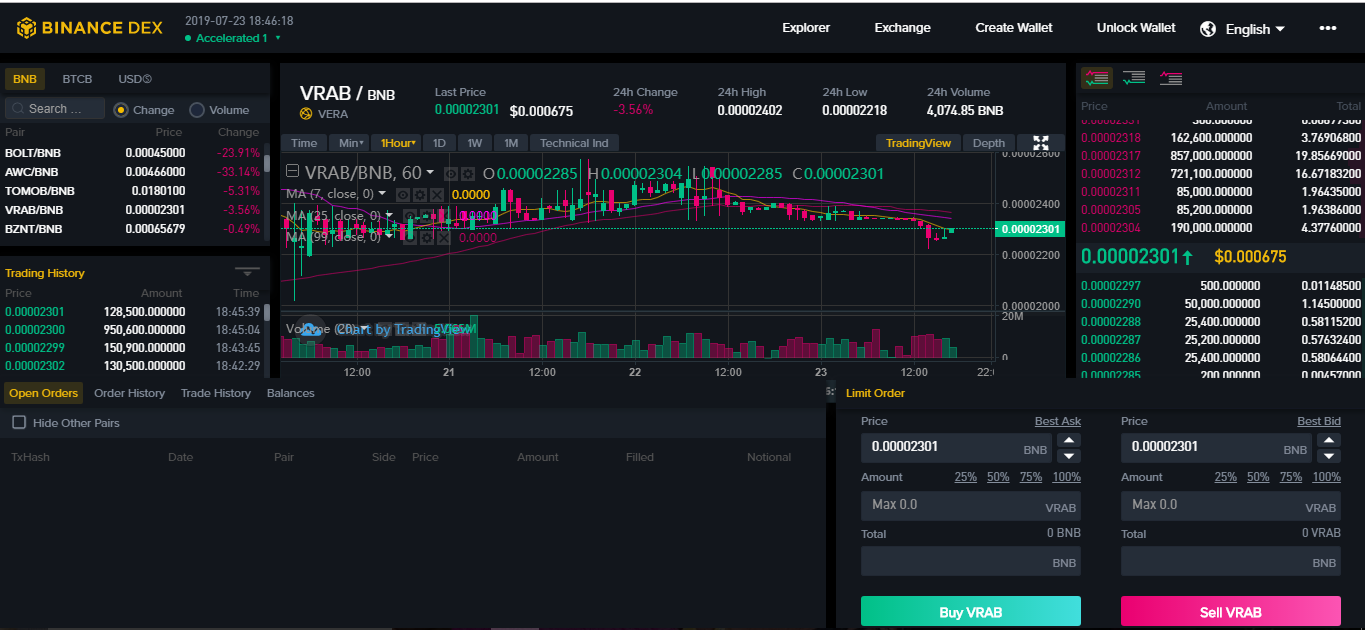Viewport: 1365px width, 630px height.
Task: Select the Volume radio button
Action: pyautogui.click(x=197, y=110)
